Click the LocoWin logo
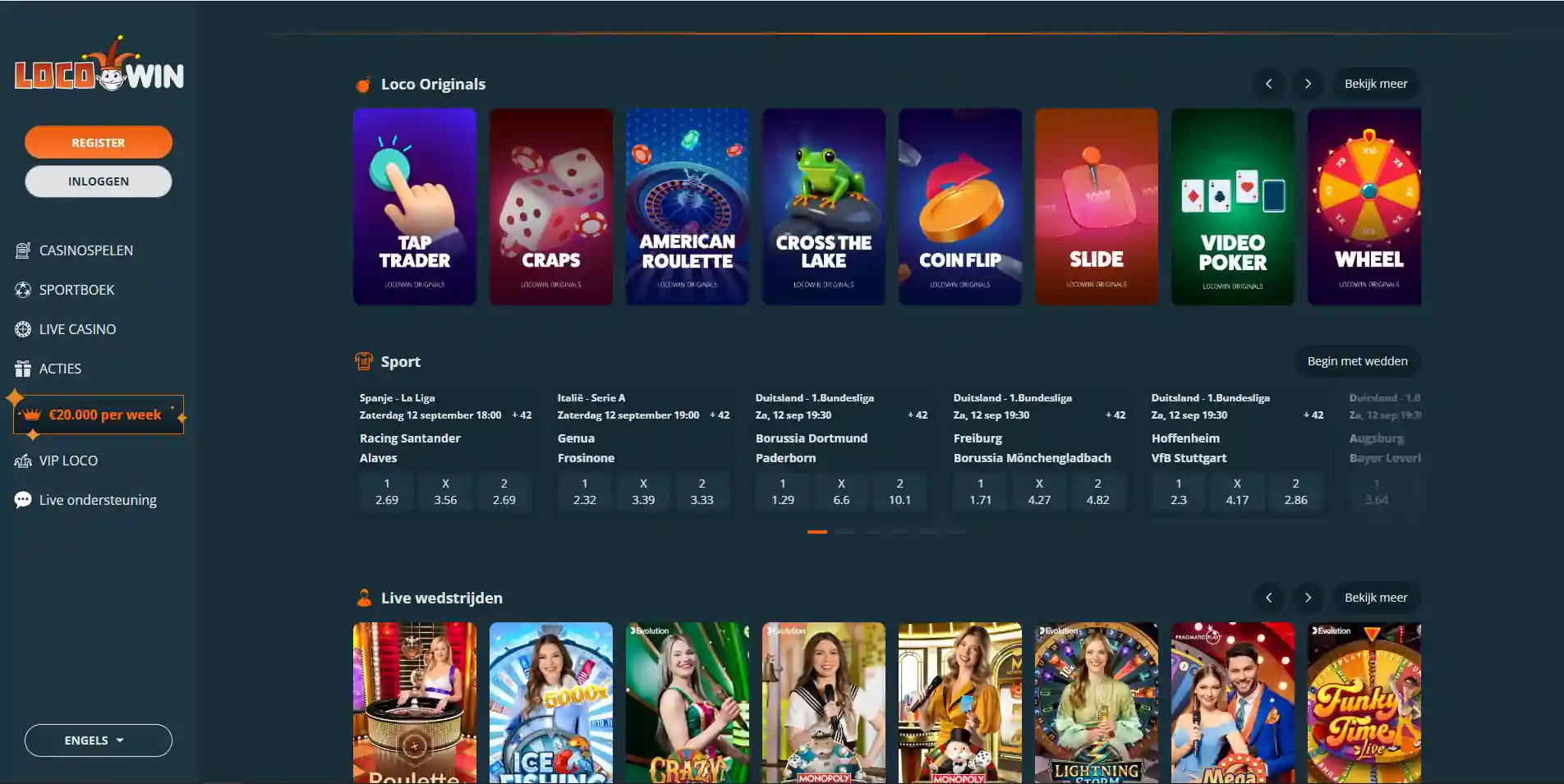The height and width of the screenshot is (784, 1564). click(99, 66)
